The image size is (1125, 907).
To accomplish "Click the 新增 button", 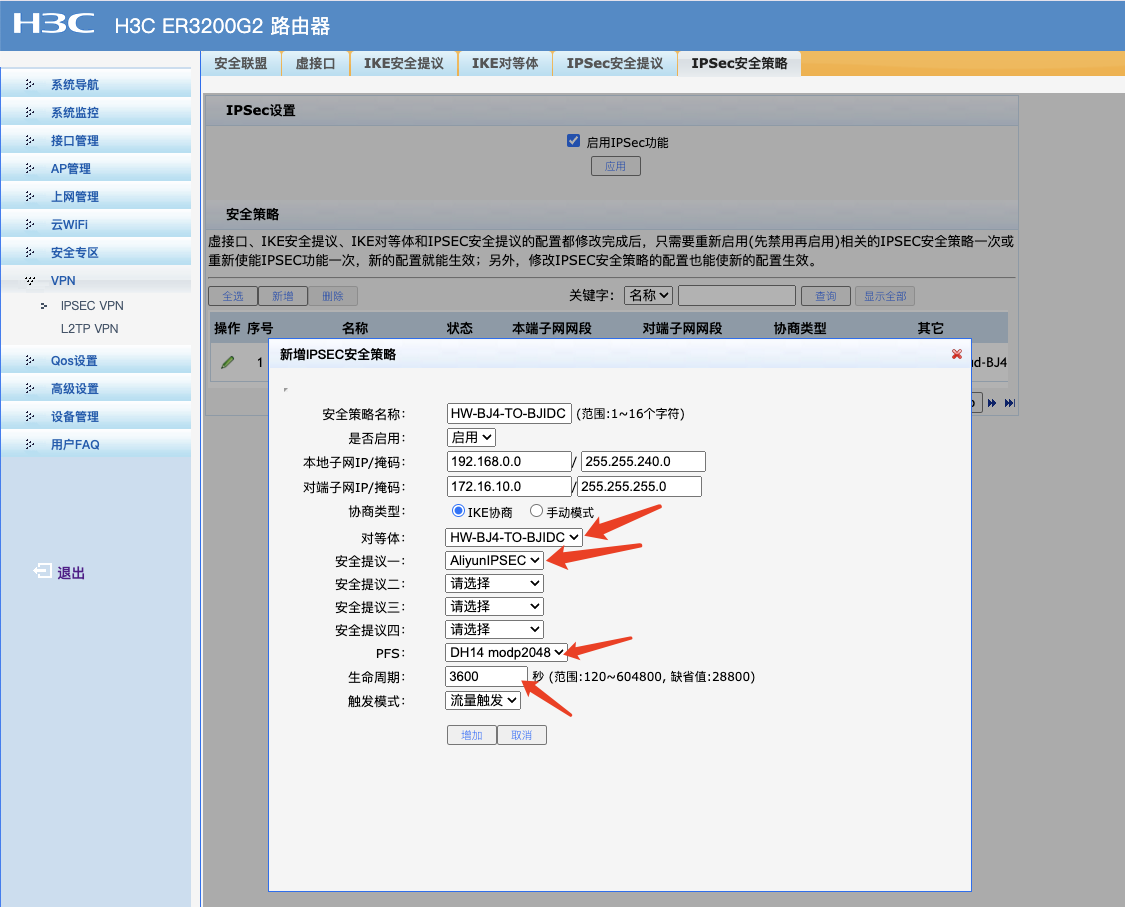I will click(283, 296).
